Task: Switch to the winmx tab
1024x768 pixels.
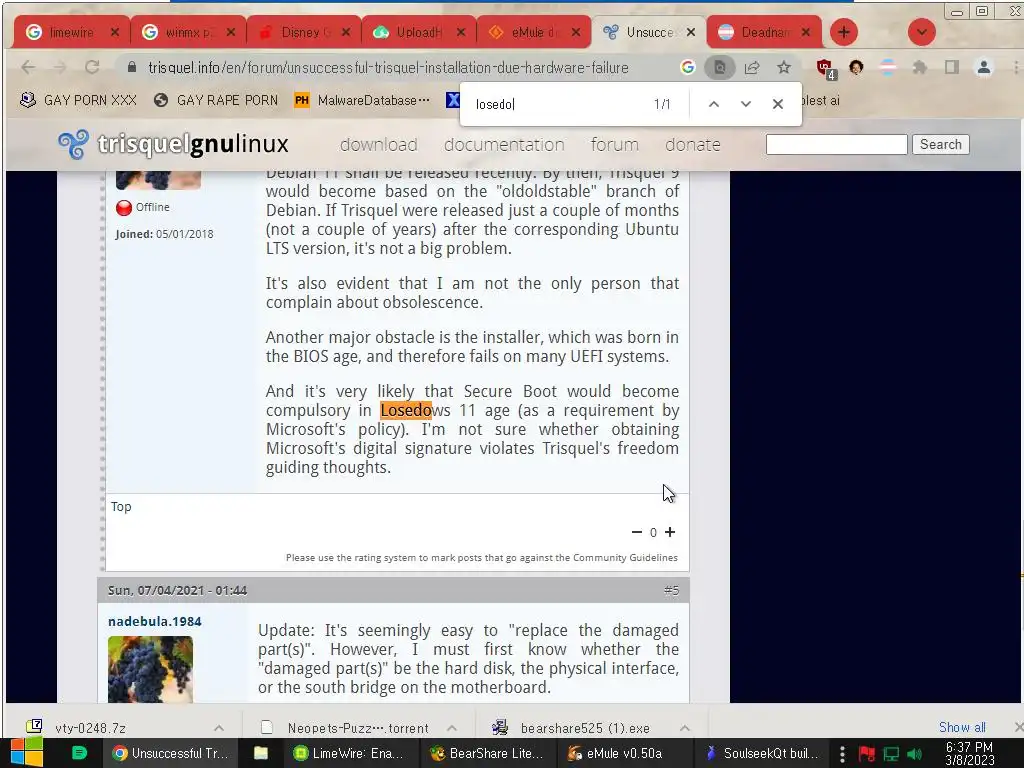Action: point(188,32)
